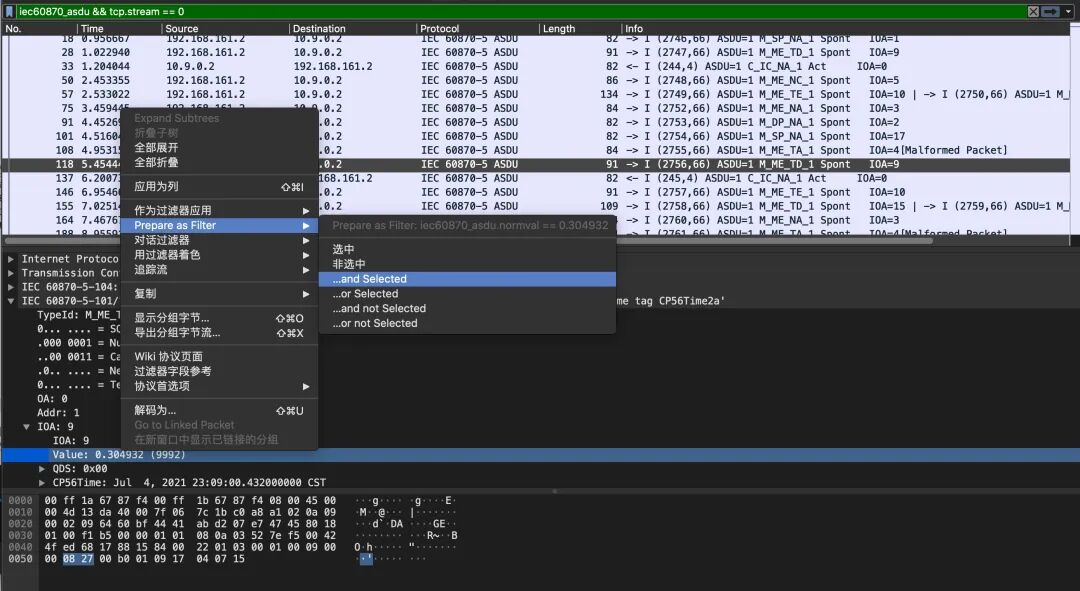Screen dimensions: 1080x591
Task: Click the packet list horizontal scrollbar
Action: pyautogui.click(x=468, y=240)
